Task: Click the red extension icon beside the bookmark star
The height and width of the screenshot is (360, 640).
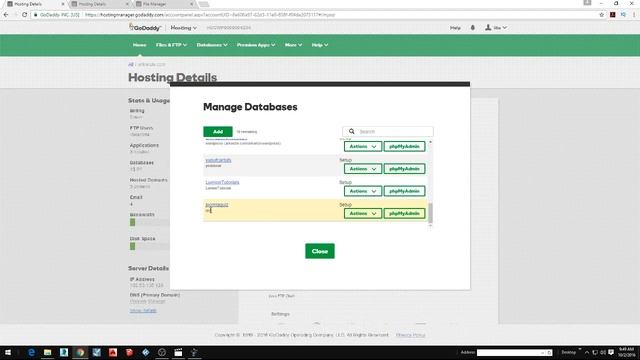Action: [x=612, y=15]
